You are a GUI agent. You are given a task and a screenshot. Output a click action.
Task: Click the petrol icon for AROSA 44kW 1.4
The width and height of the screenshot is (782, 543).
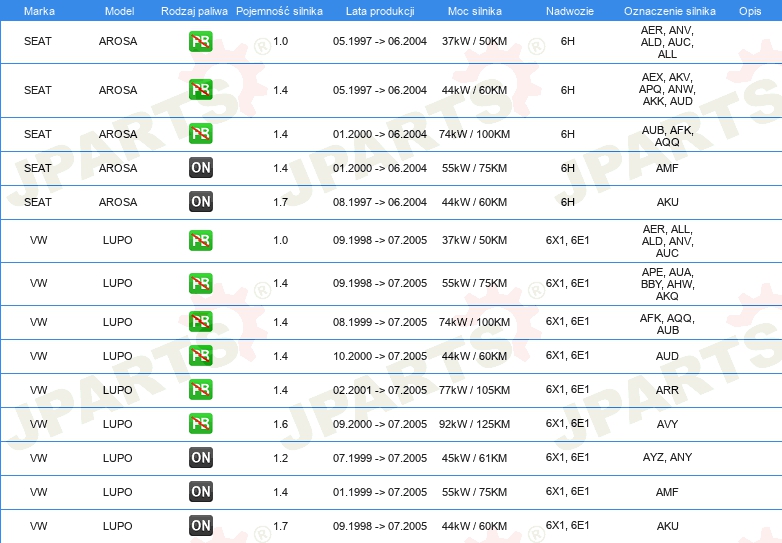(x=200, y=90)
